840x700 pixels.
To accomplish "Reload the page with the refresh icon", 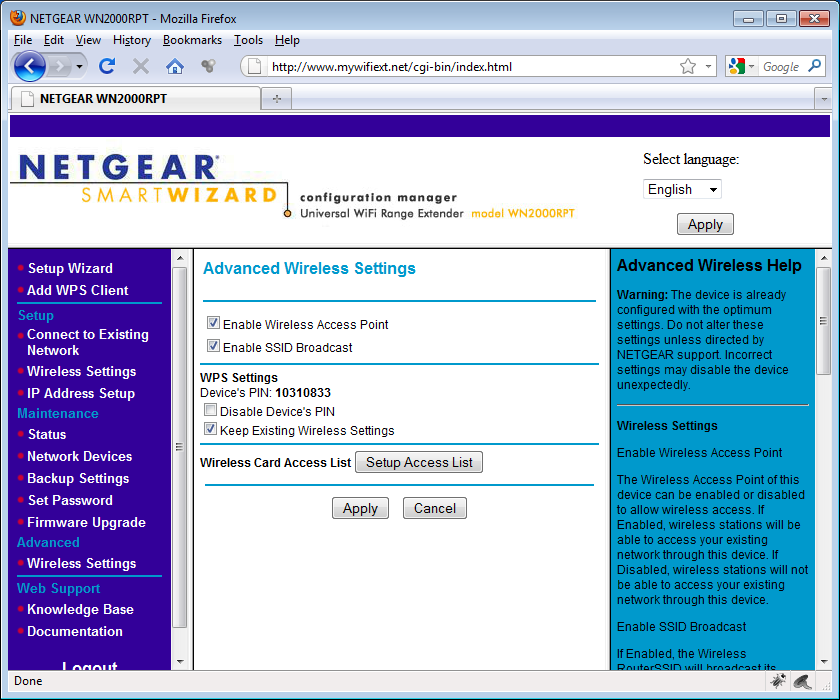I will pos(107,66).
